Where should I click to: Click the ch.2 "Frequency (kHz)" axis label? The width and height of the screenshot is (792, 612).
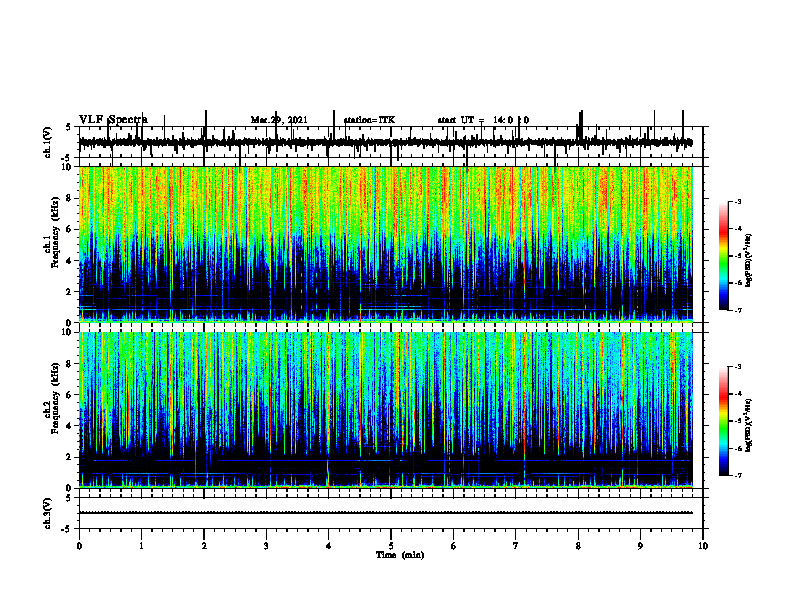click(55, 398)
